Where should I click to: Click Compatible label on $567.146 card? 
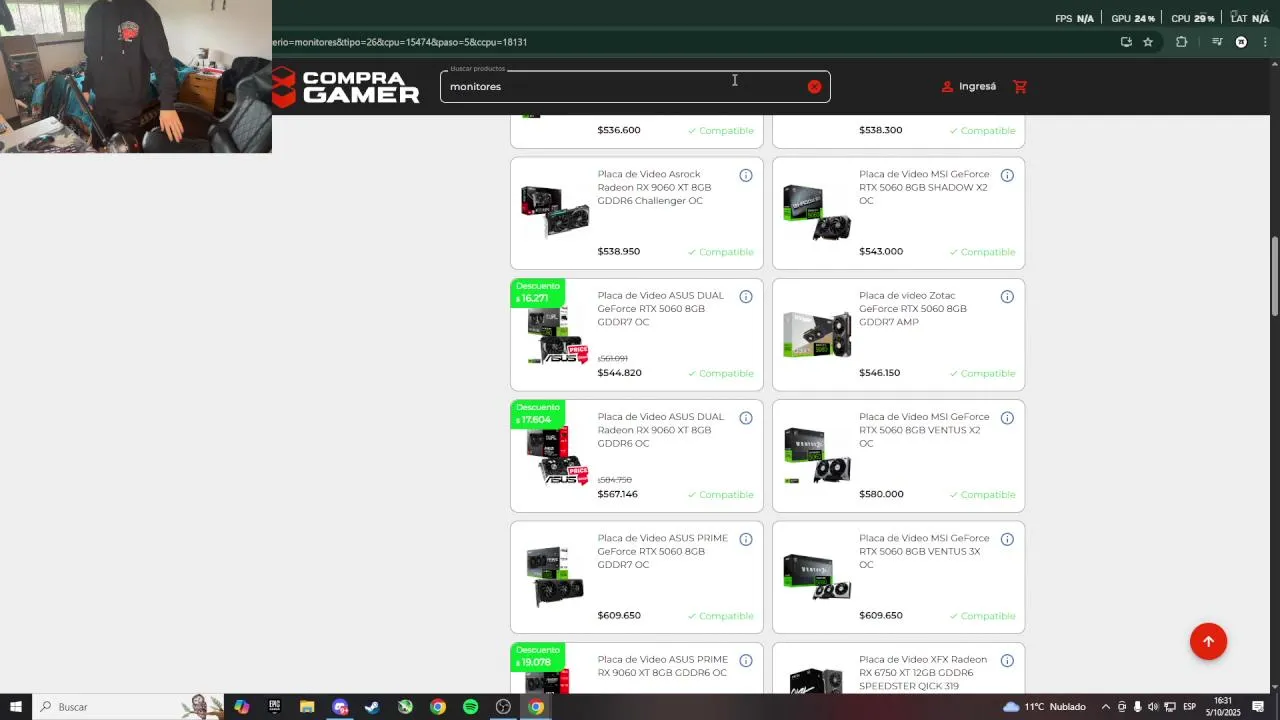(x=721, y=495)
